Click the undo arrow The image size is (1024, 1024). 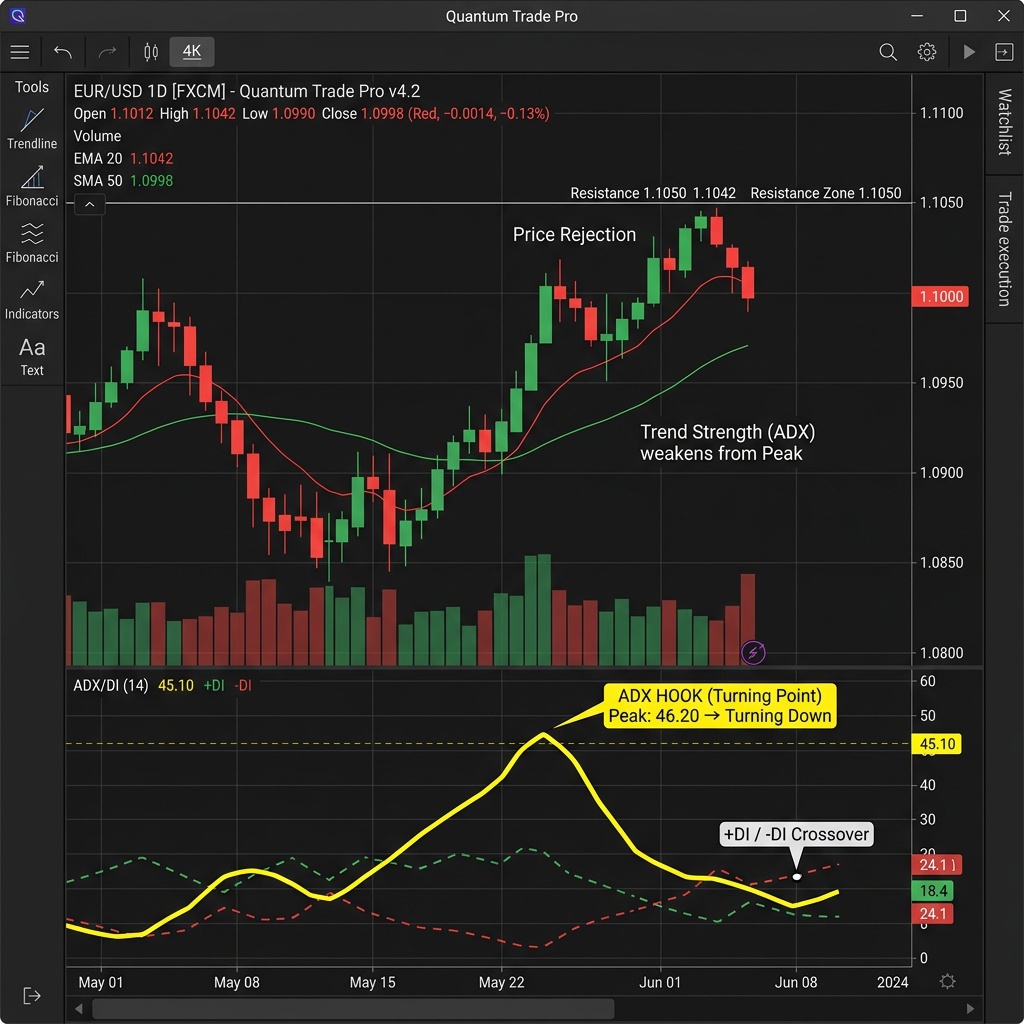tap(63, 52)
